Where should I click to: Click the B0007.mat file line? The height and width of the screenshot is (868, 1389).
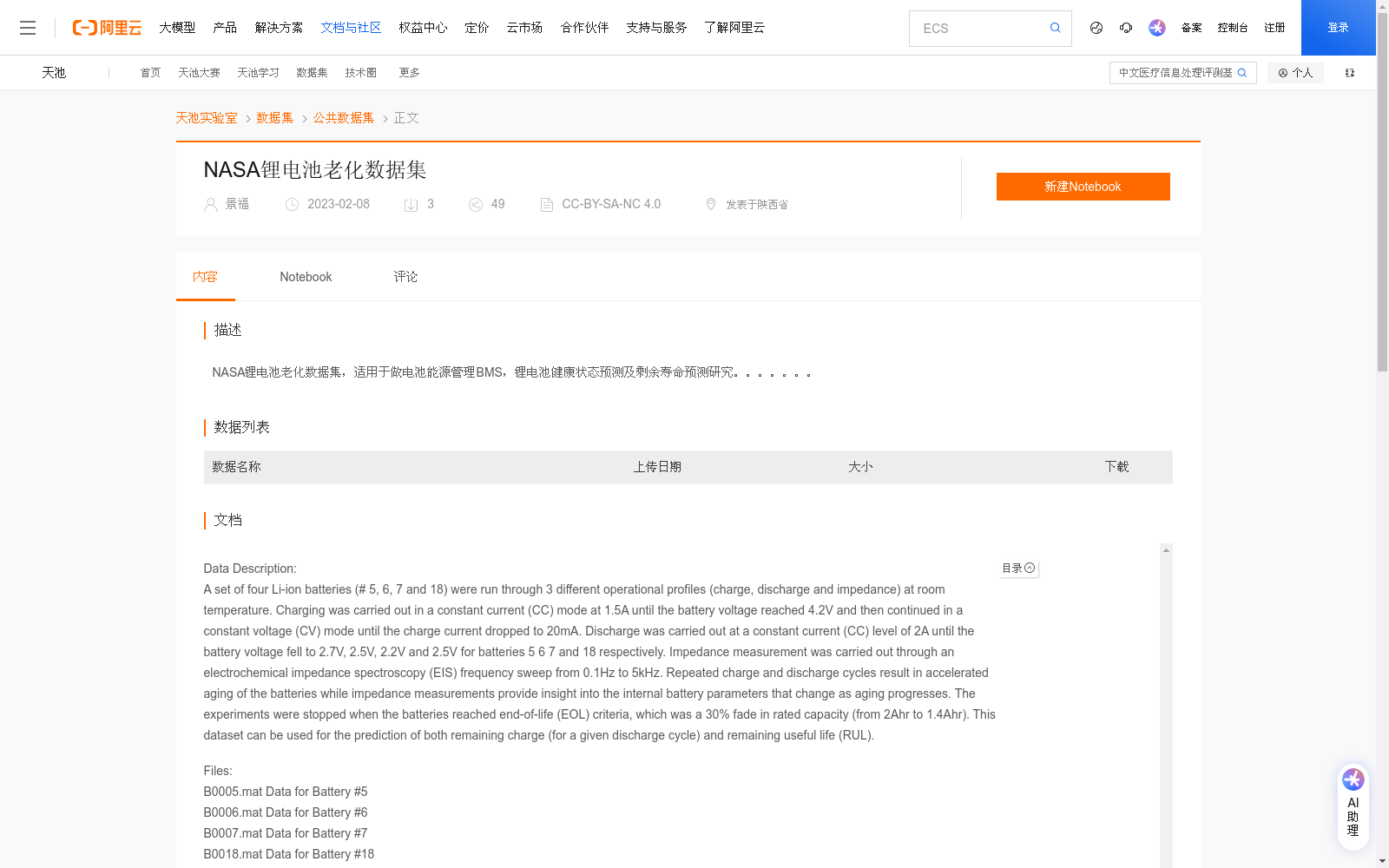click(286, 833)
